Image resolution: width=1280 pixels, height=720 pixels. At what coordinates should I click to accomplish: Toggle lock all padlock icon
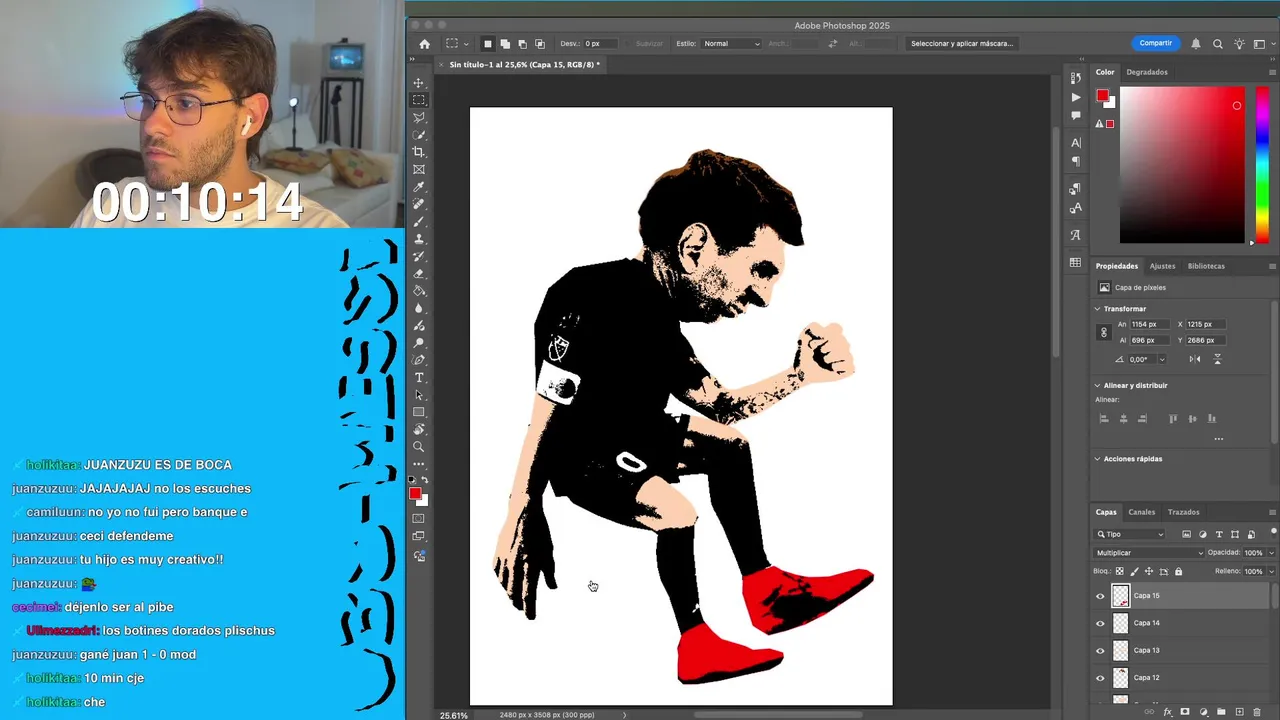pos(1178,571)
